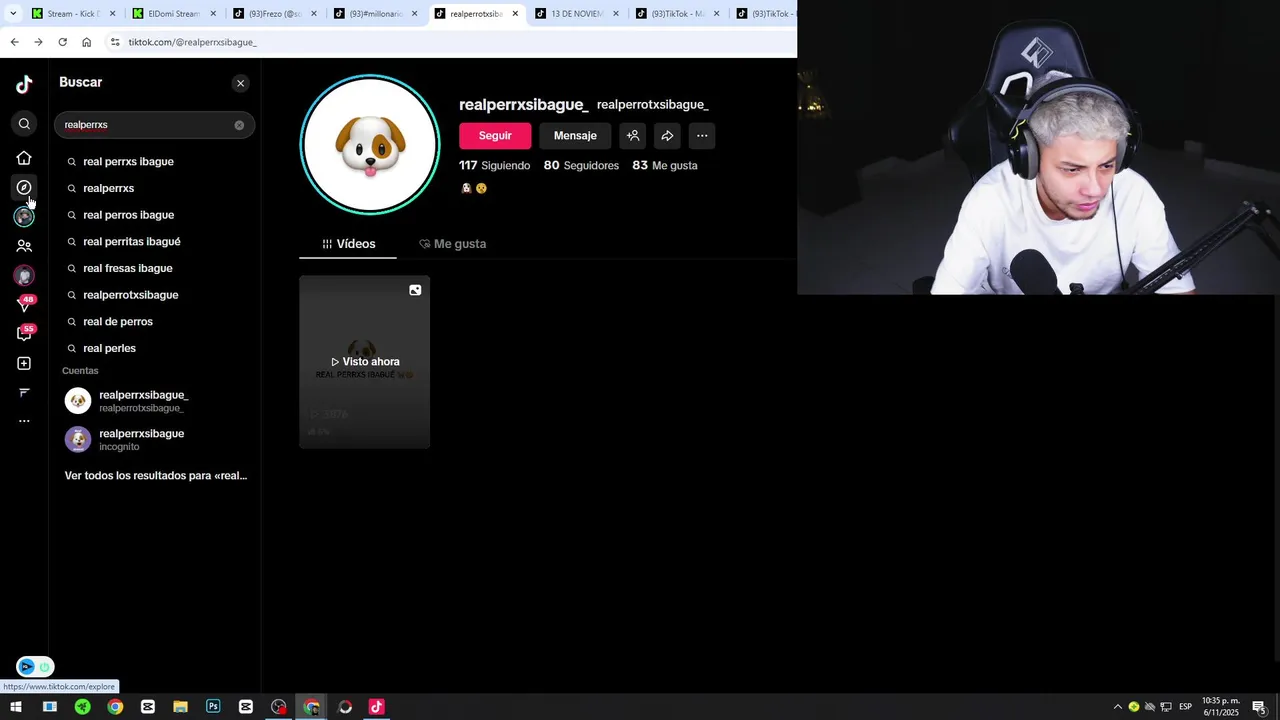Click the 80 Seguidores count
1280x720 pixels.
581,165
